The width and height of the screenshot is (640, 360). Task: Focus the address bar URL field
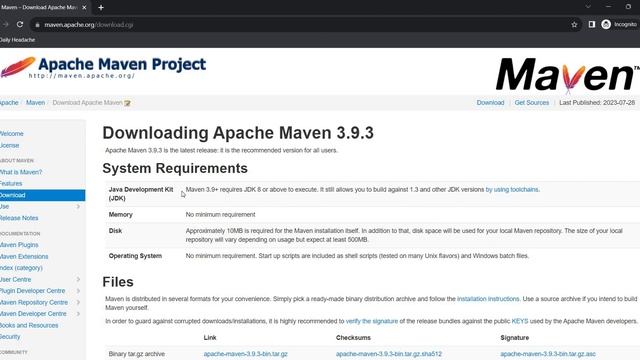(x=302, y=25)
